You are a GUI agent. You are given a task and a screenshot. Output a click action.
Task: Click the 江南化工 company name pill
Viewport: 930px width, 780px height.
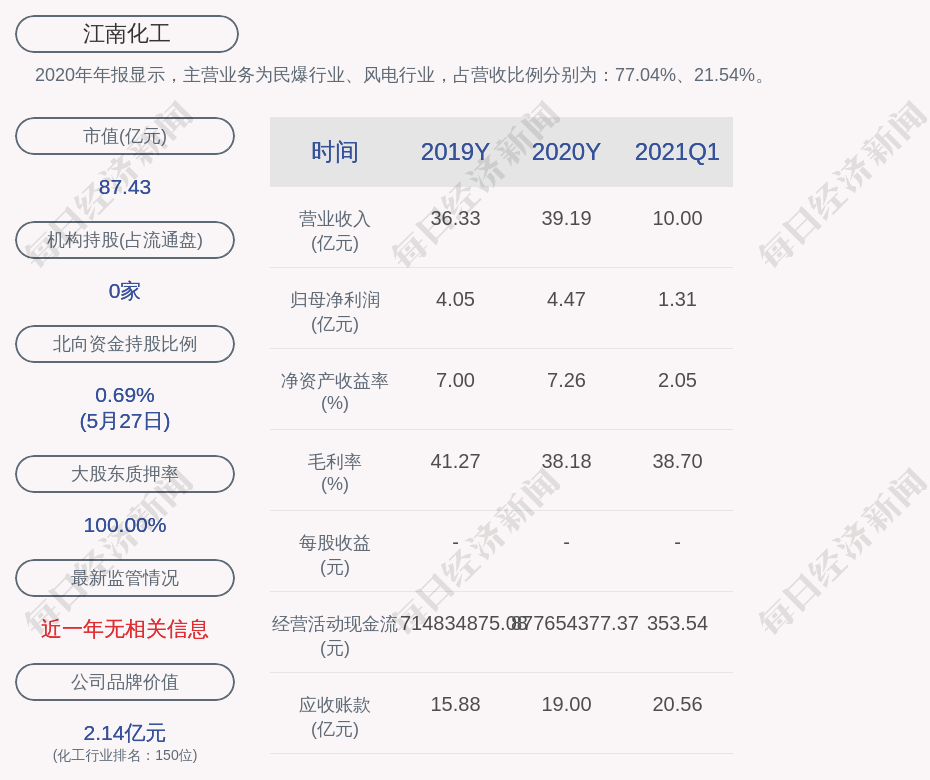coord(127,34)
